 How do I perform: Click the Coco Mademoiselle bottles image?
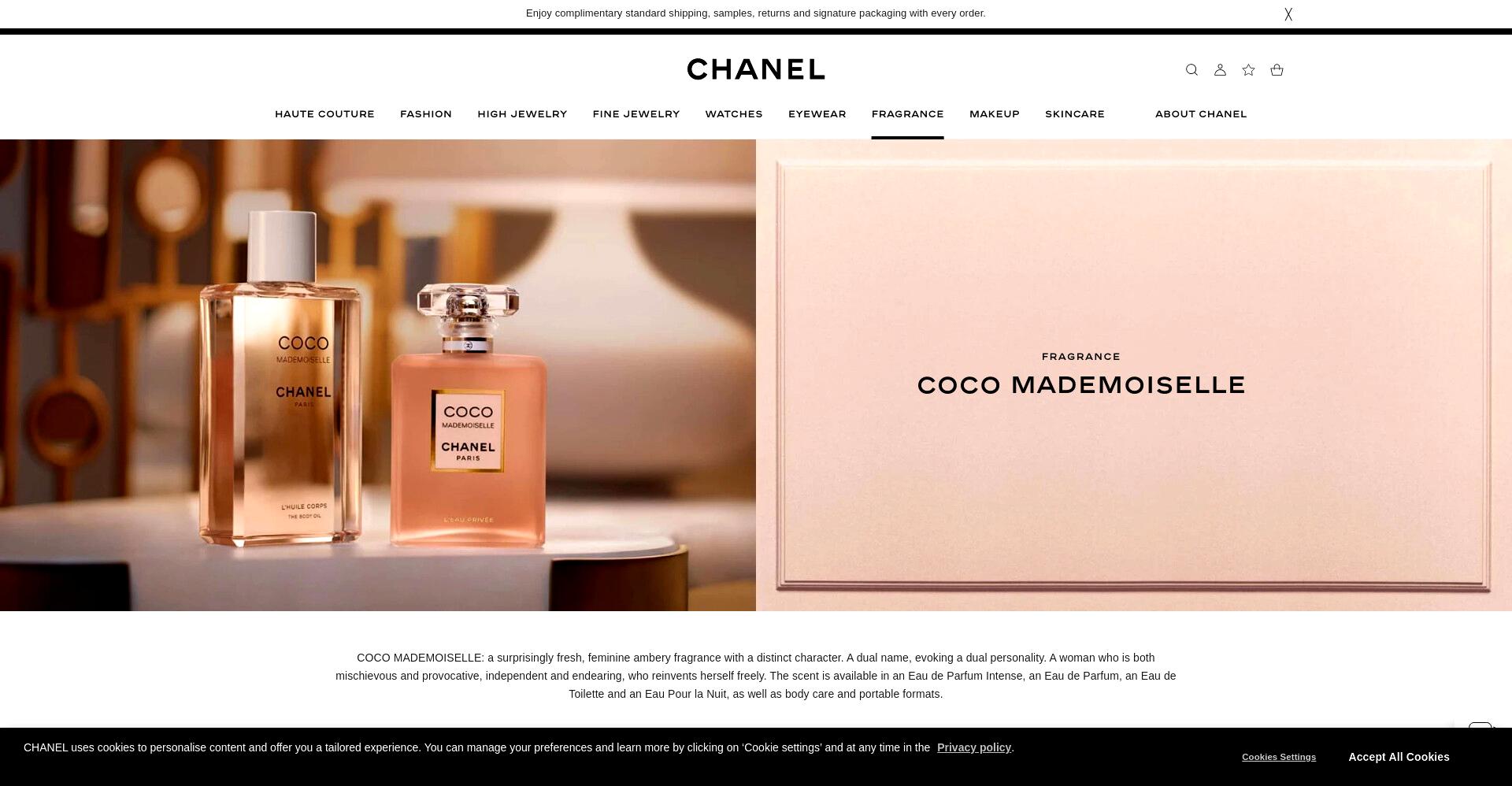(378, 375)
